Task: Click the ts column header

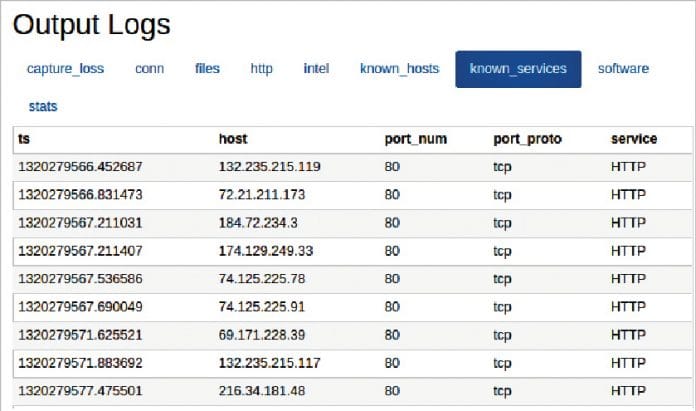Action: (24, 139)
